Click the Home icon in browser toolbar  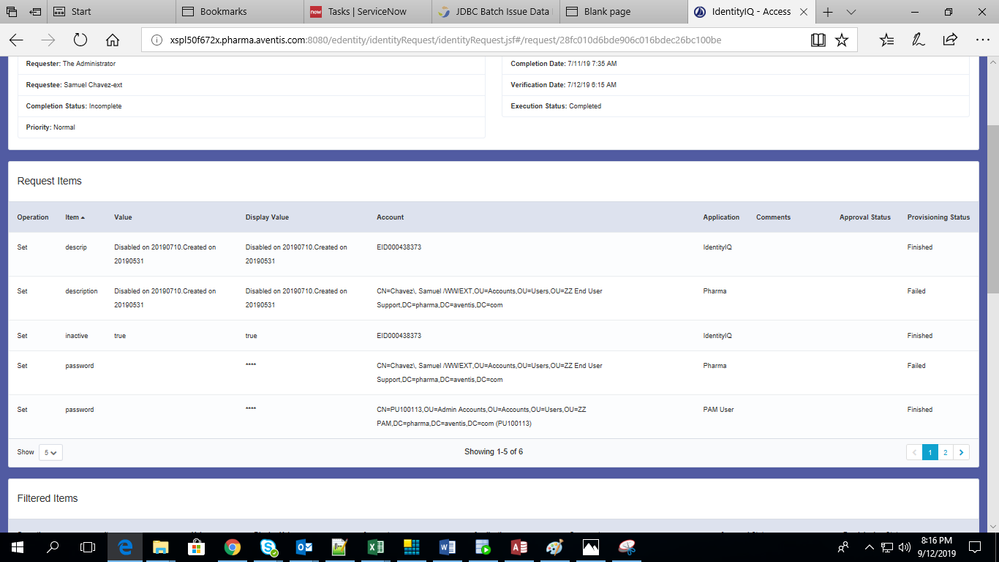point(112,40)
